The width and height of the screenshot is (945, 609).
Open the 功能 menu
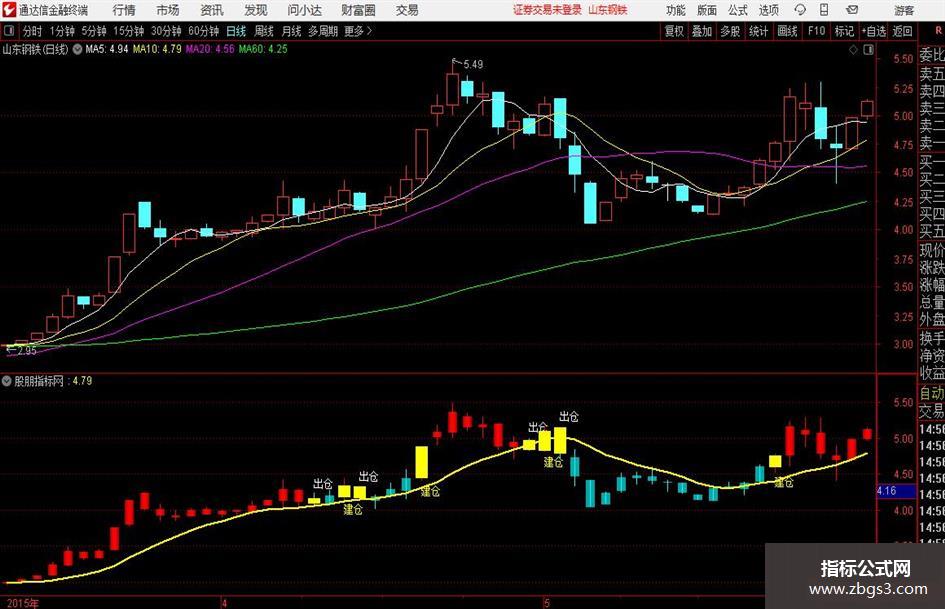pyautogui.click(x=676, y=10)
